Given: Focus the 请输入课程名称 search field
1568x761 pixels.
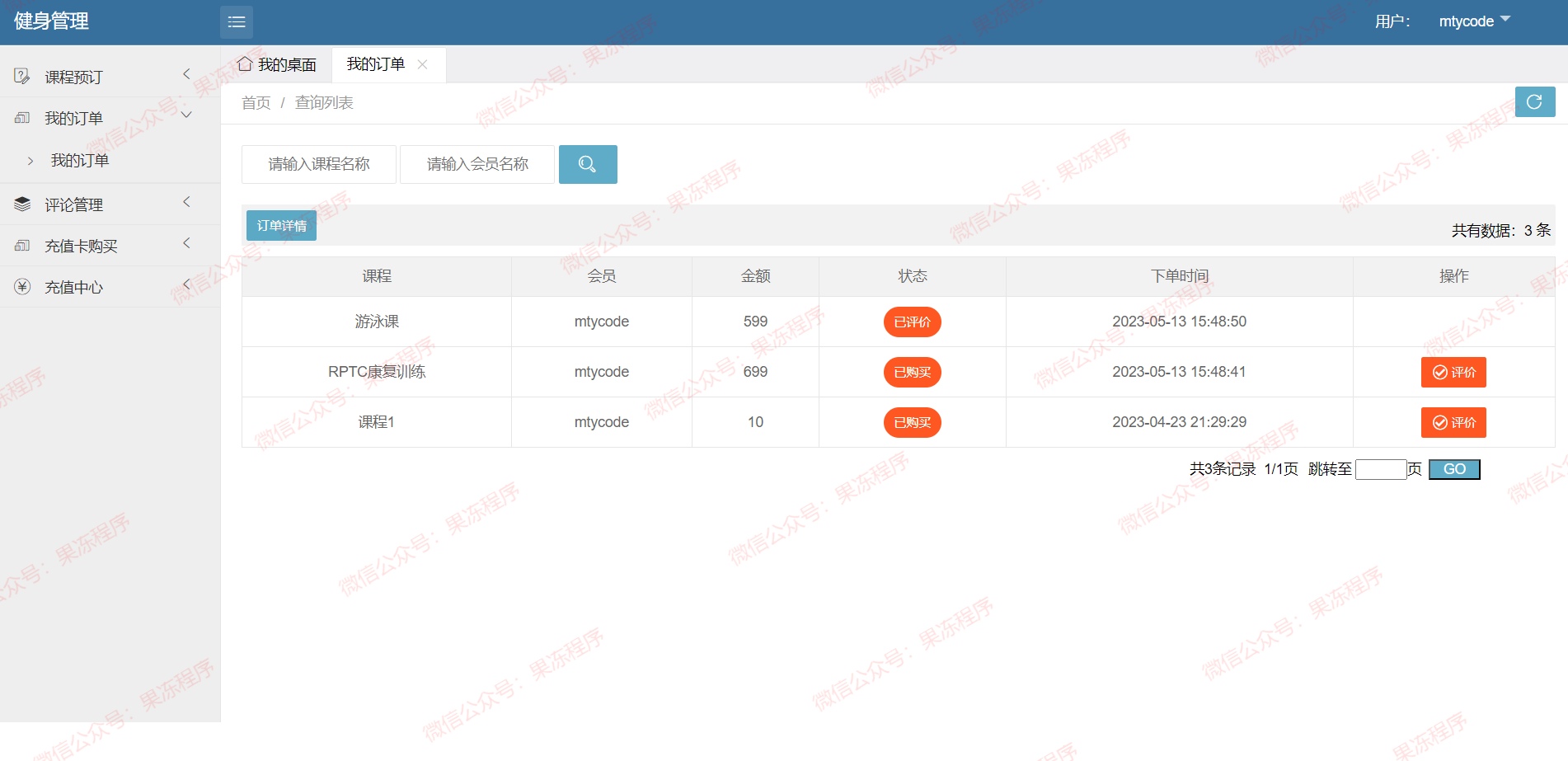Looking at the screenshot, I should pos(319,164).
